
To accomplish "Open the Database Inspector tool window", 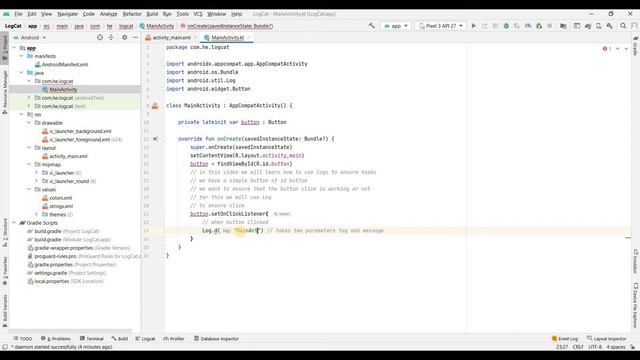I will (x=216, y=339).
